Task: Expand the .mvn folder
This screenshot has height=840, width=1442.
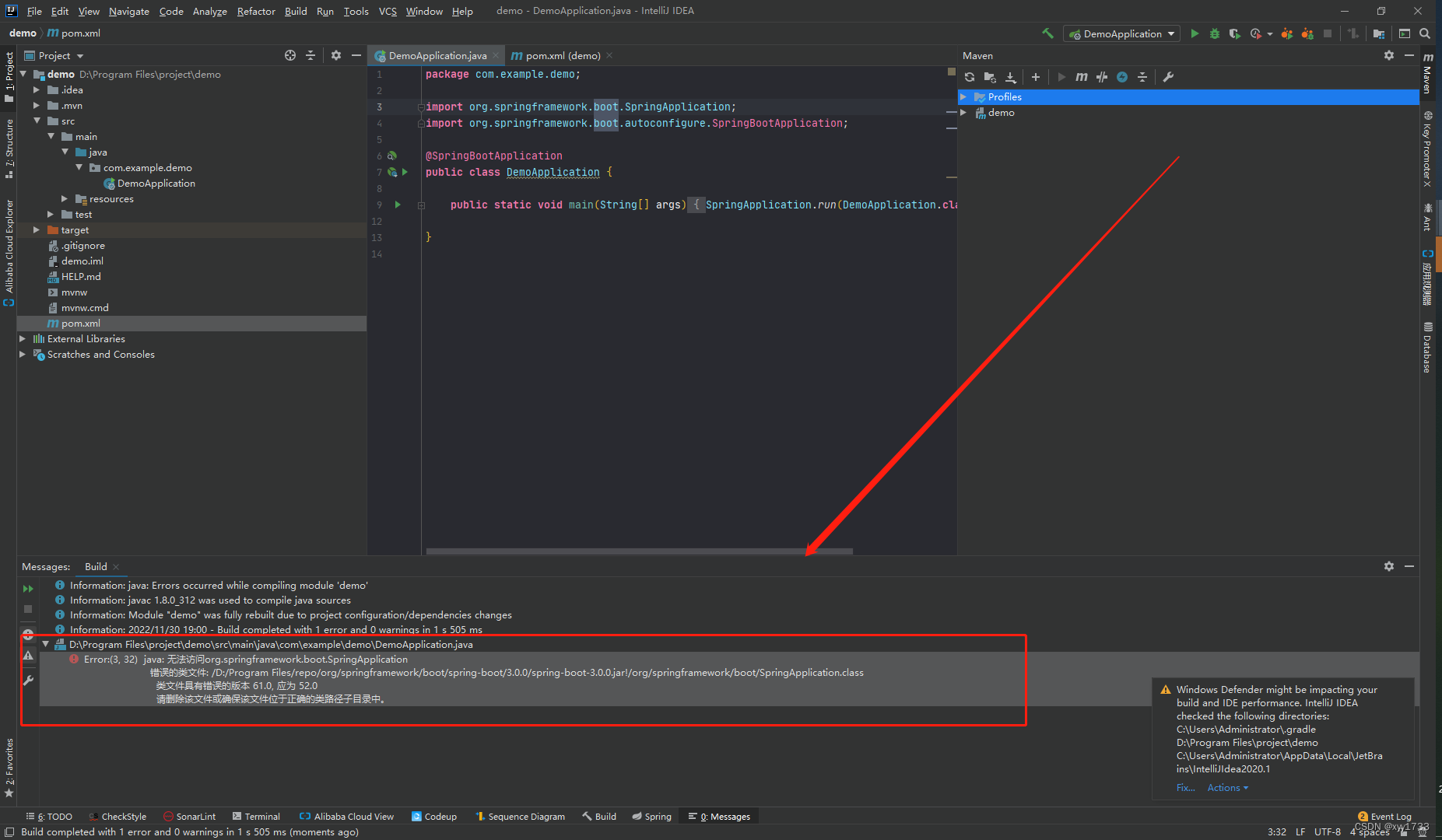Action: (36, 105)
